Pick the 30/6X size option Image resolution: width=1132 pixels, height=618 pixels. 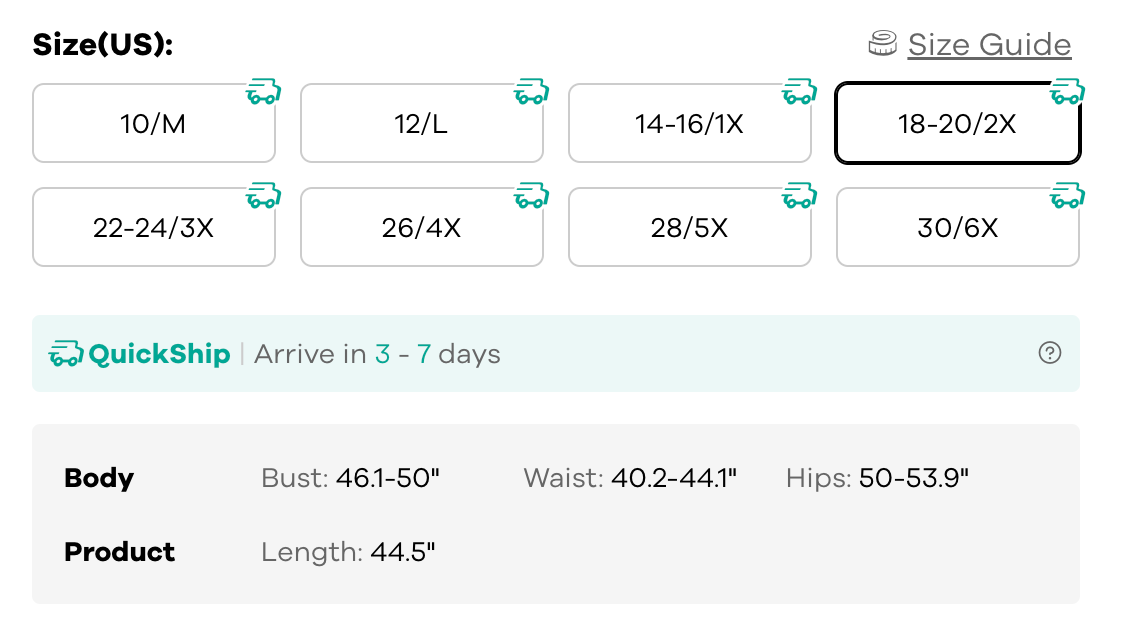pyautogui.click(x=957, y=228)
